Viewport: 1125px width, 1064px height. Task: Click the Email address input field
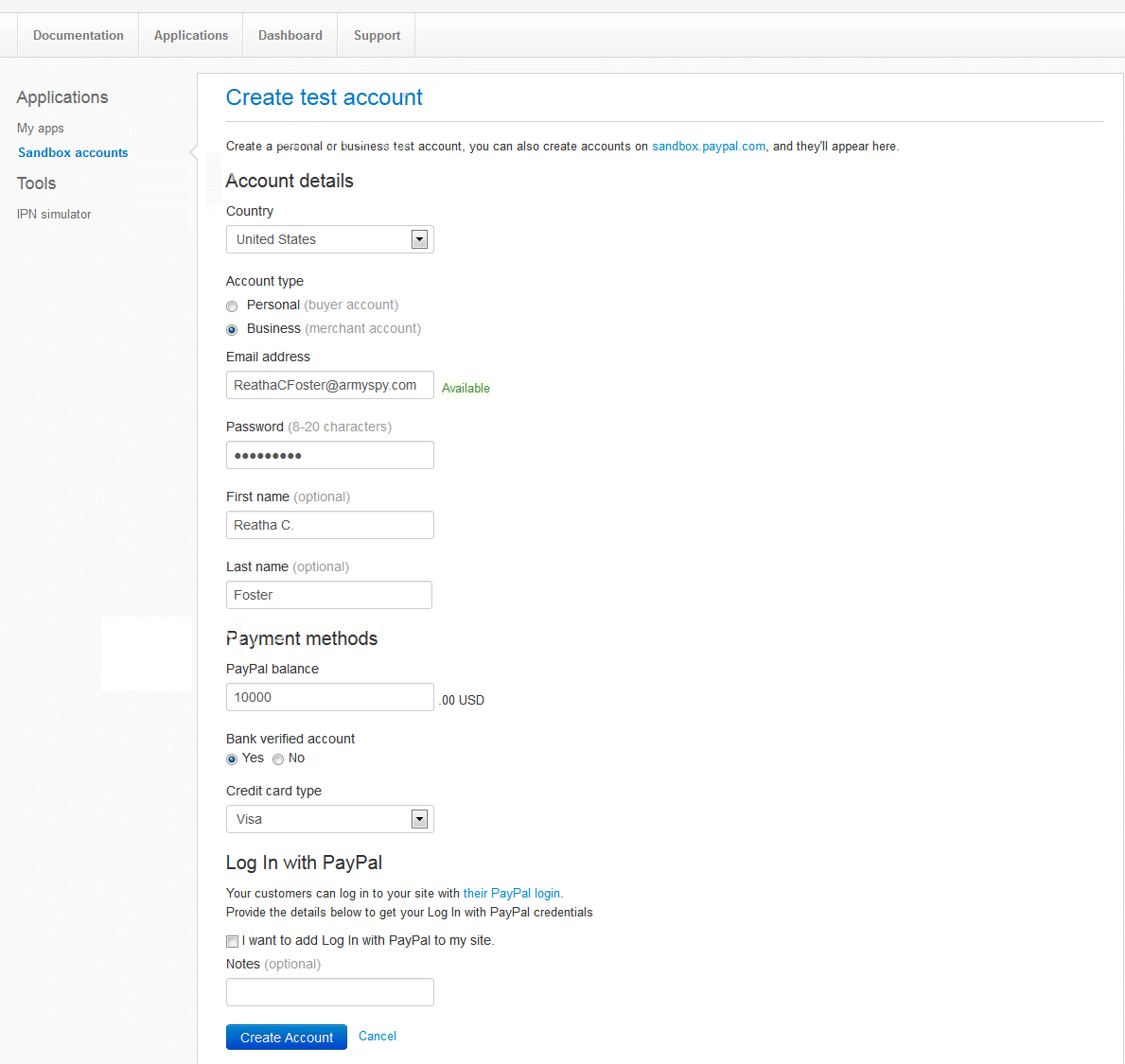point(330,385)
